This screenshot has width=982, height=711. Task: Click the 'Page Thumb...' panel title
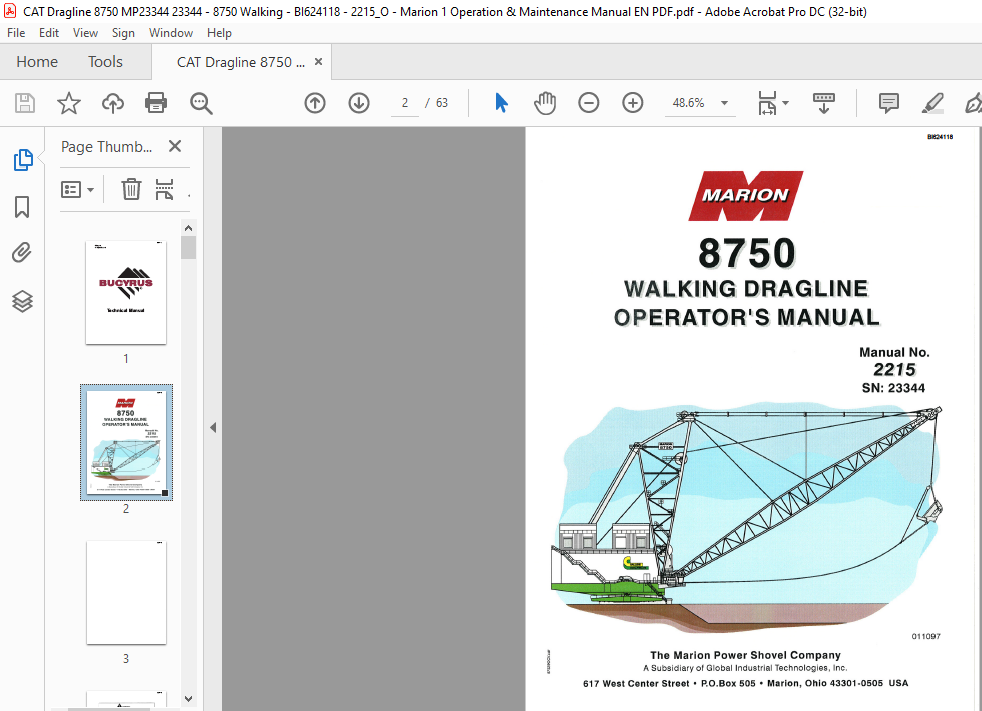pos(106,147)
